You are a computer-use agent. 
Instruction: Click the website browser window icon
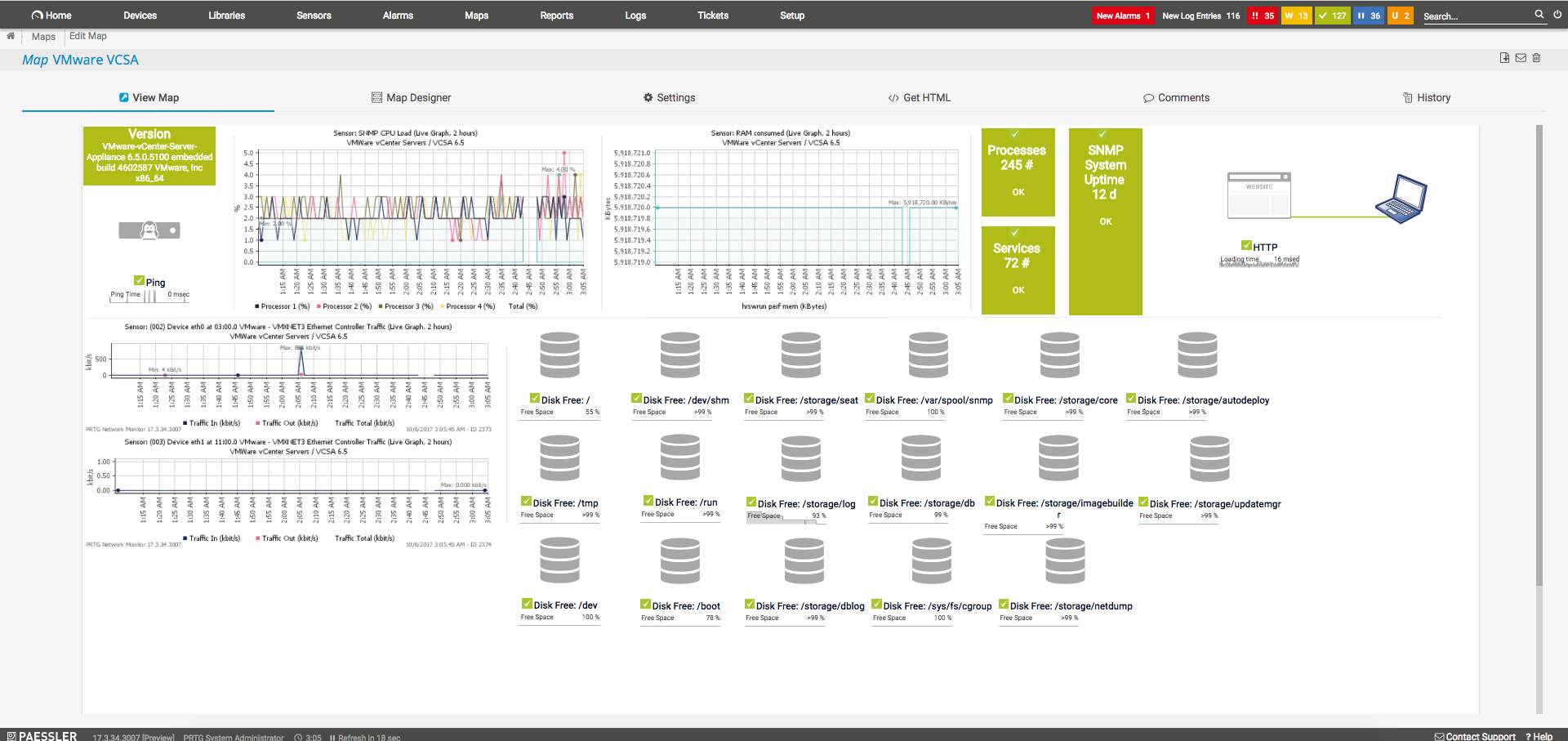pos(1259,195)
